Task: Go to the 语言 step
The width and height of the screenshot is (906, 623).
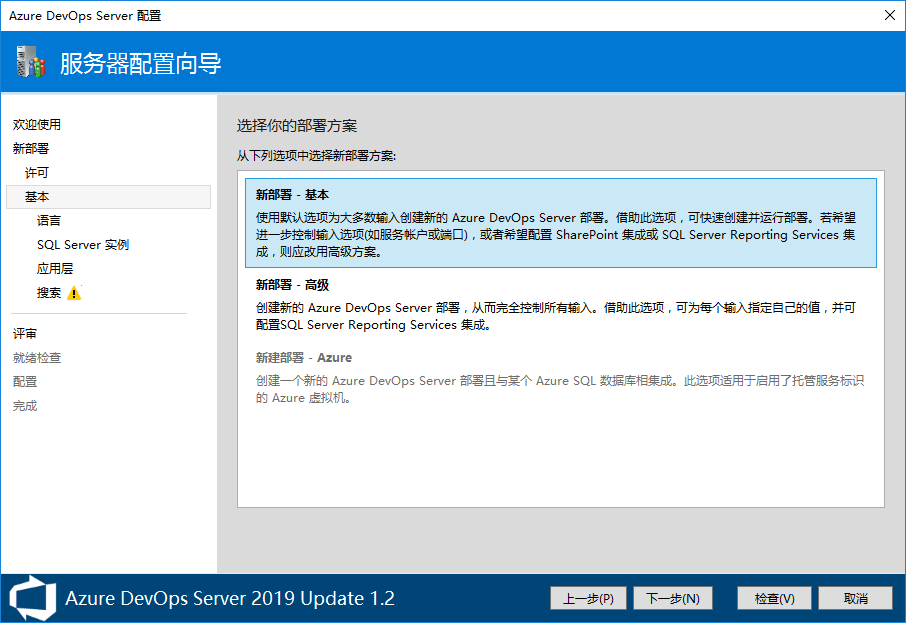Action: pyautogui.click(x=49, y=221)
